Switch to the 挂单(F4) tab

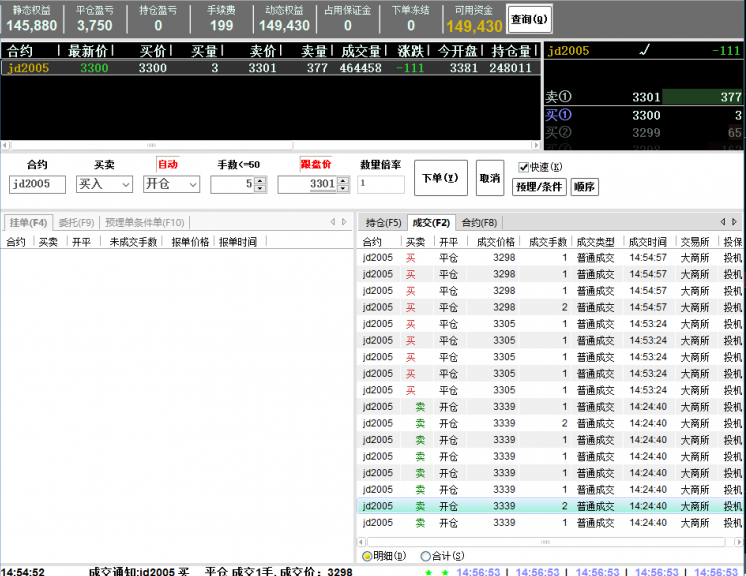[x=28, y=223]
